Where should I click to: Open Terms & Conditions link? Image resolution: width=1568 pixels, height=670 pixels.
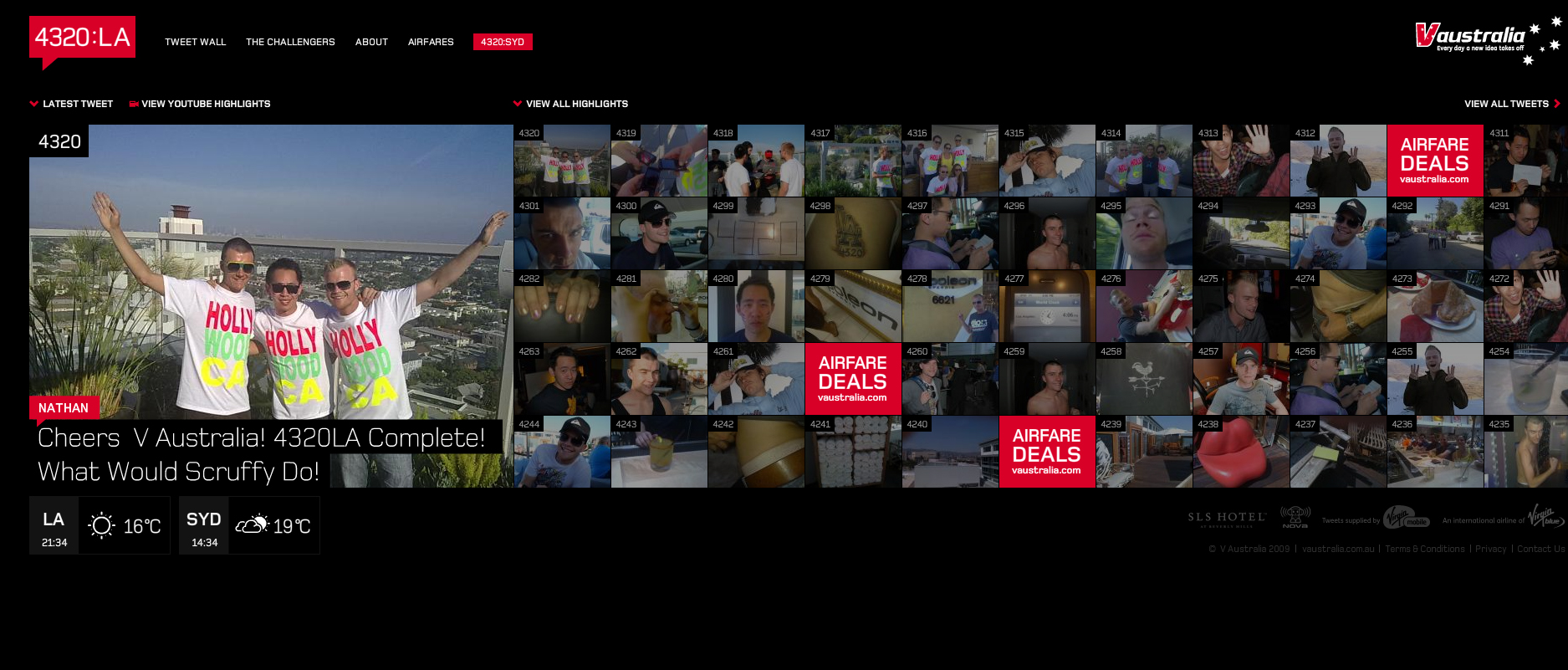(1425, 549)
